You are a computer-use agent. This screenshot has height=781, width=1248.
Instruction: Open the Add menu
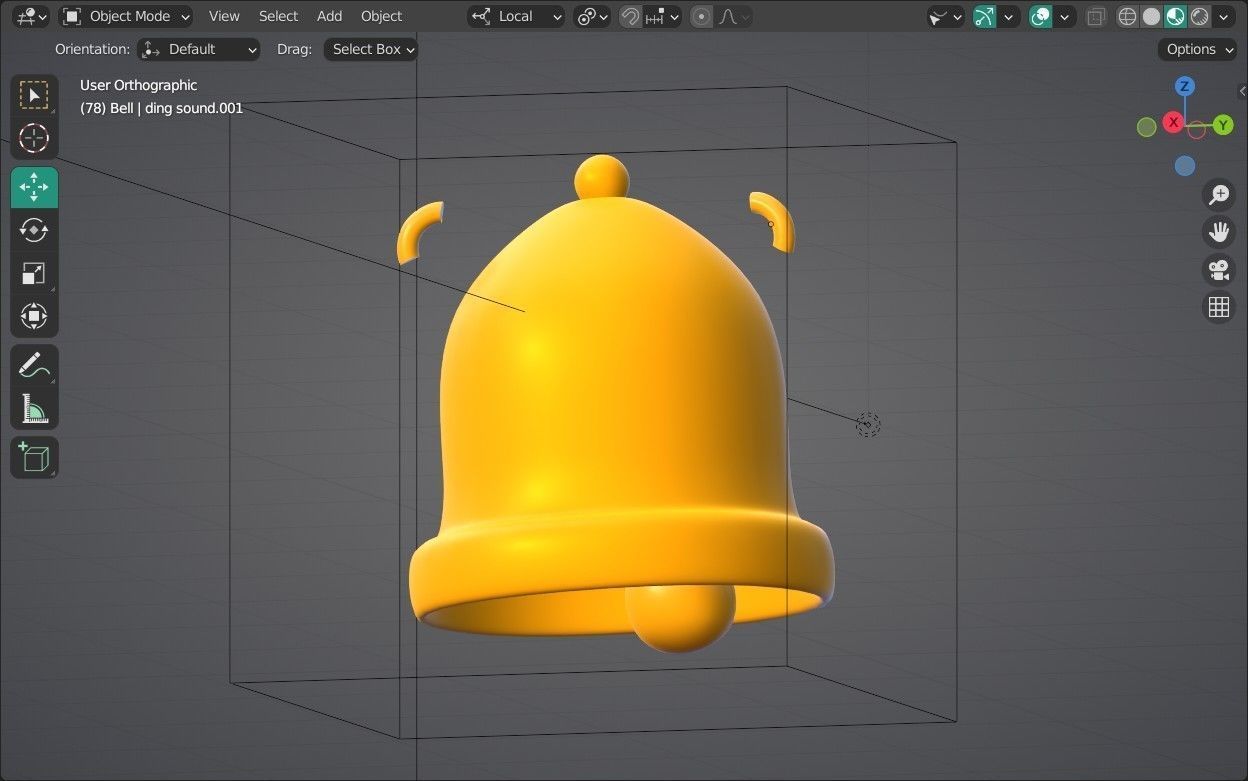coord(329,16)
